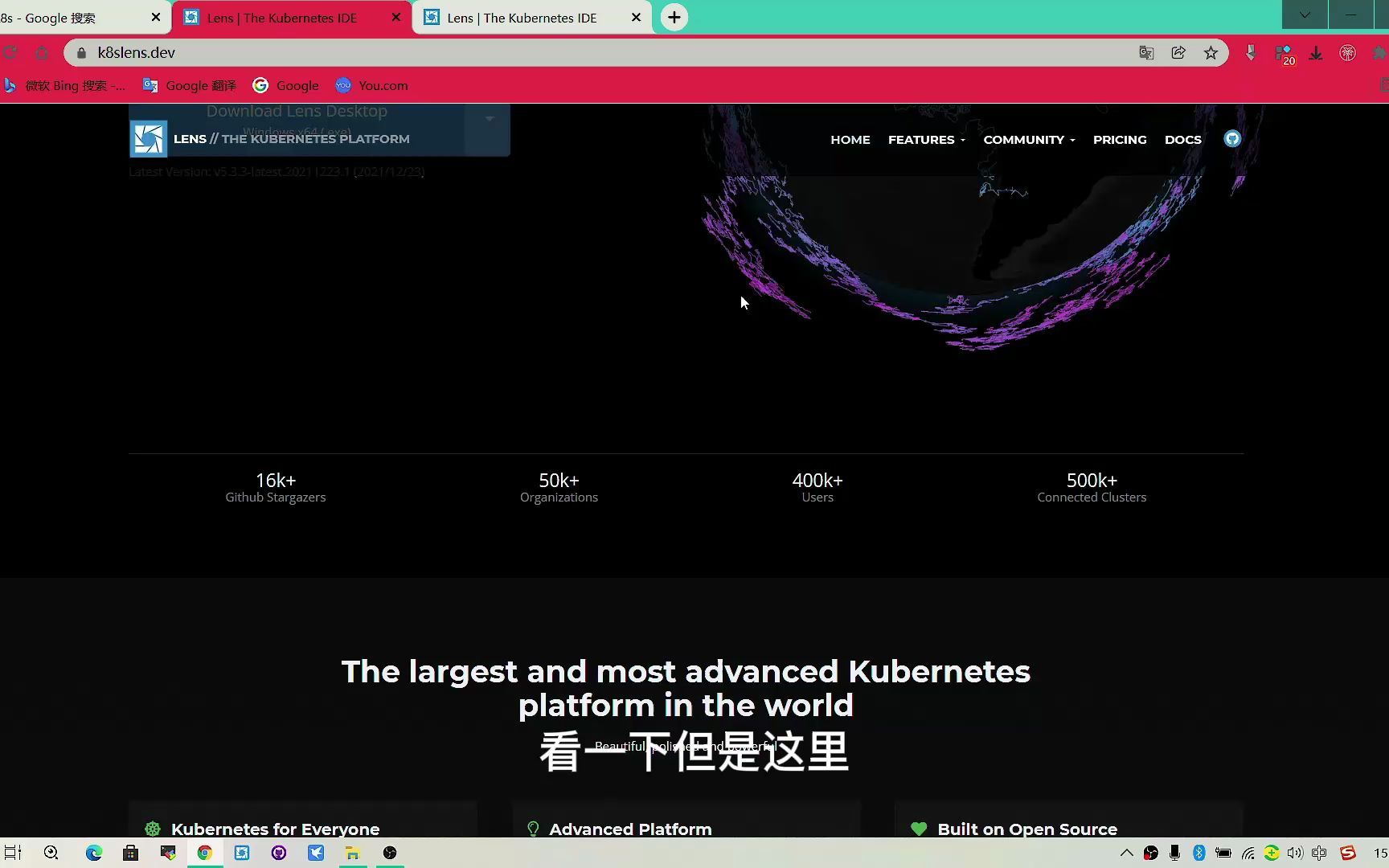Close the second Lens Kubernetes IDE tab
Image resolution: width=1389 pixels, height=868 pixels.
[637, 17]
